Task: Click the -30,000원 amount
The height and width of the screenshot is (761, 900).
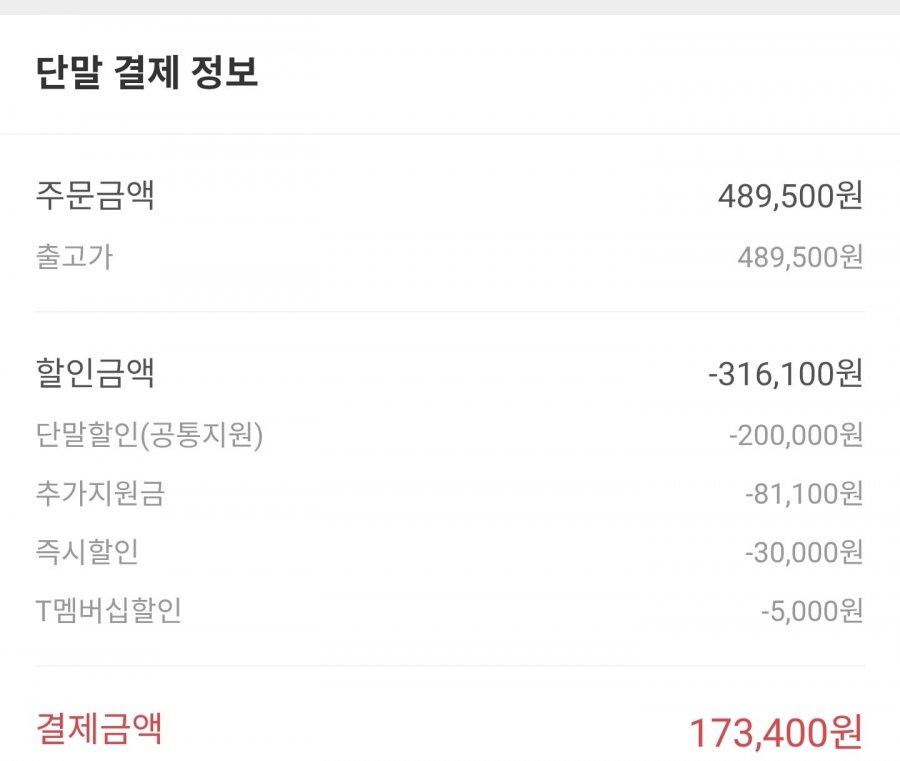Action: coord(803,552)
